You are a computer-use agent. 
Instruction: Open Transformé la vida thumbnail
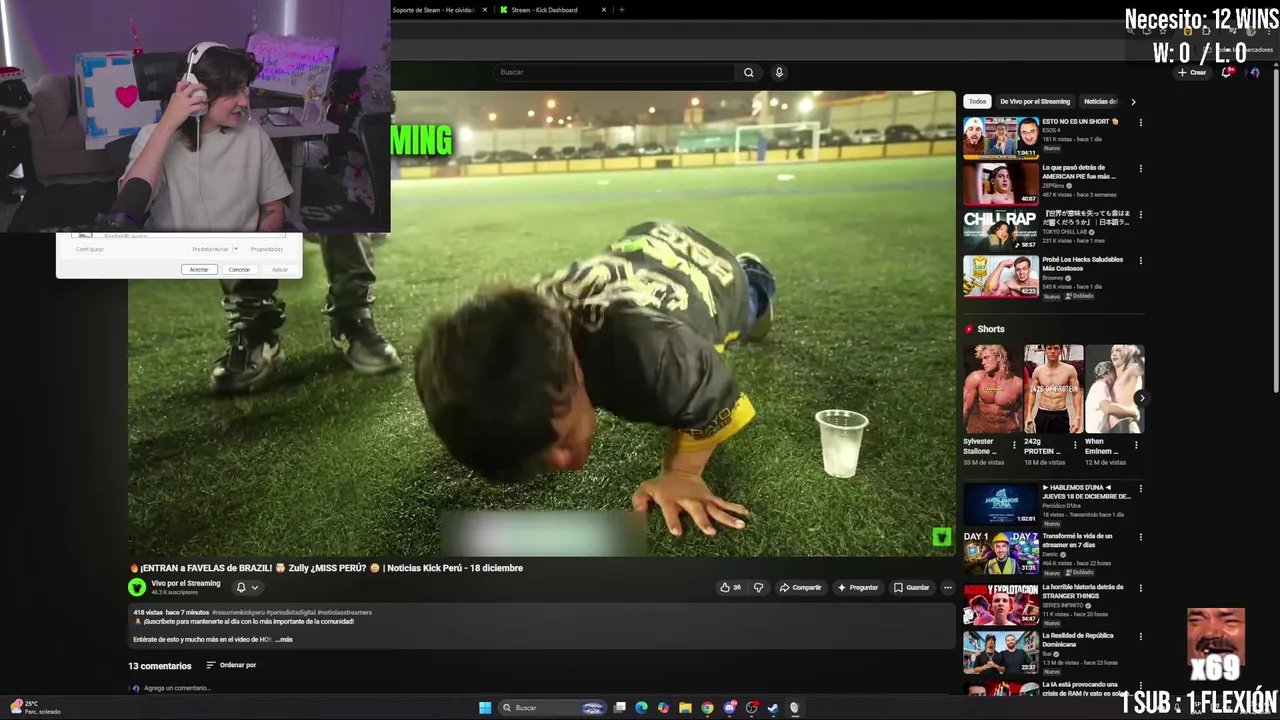coord(1001,553)
